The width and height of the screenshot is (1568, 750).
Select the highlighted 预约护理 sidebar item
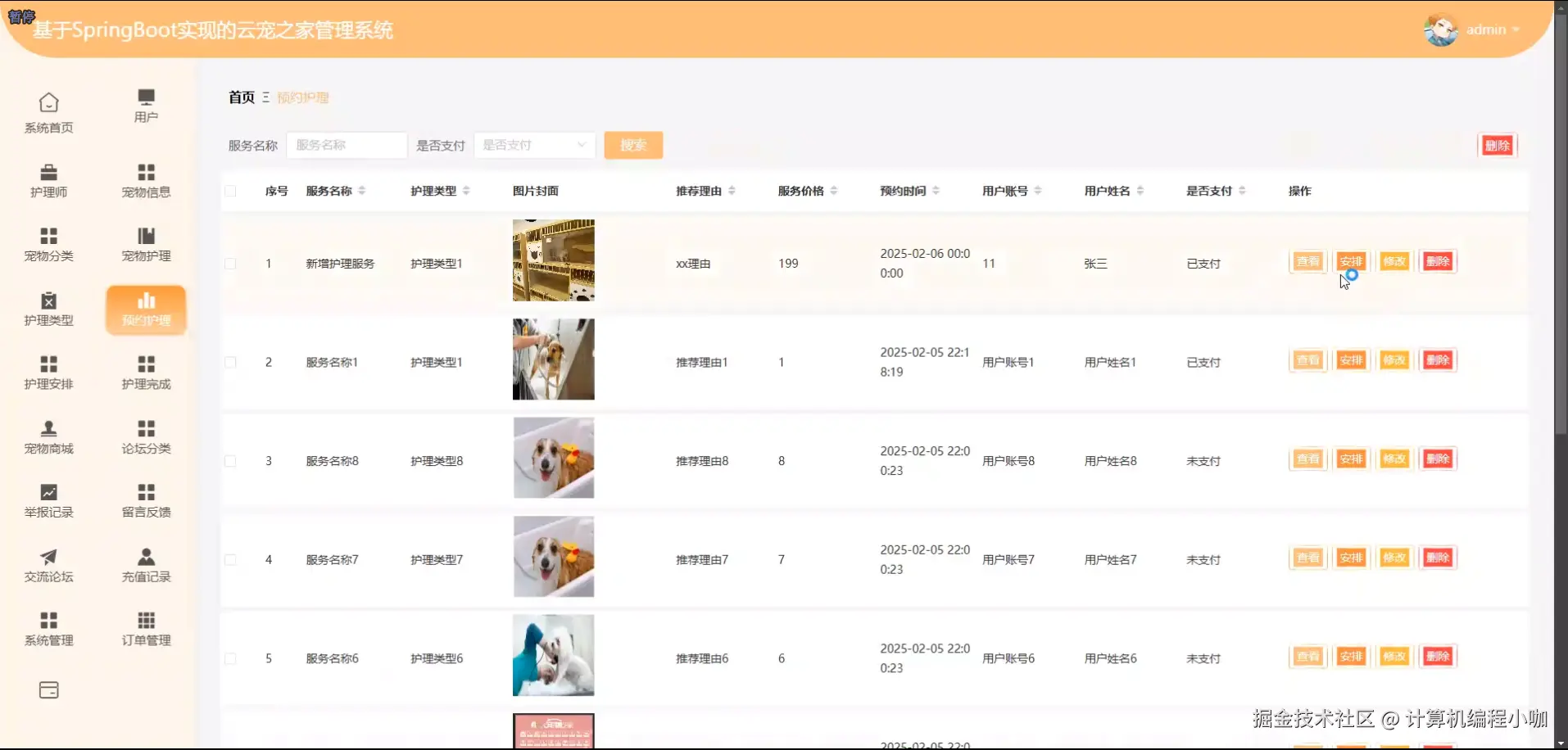[146, 309]
